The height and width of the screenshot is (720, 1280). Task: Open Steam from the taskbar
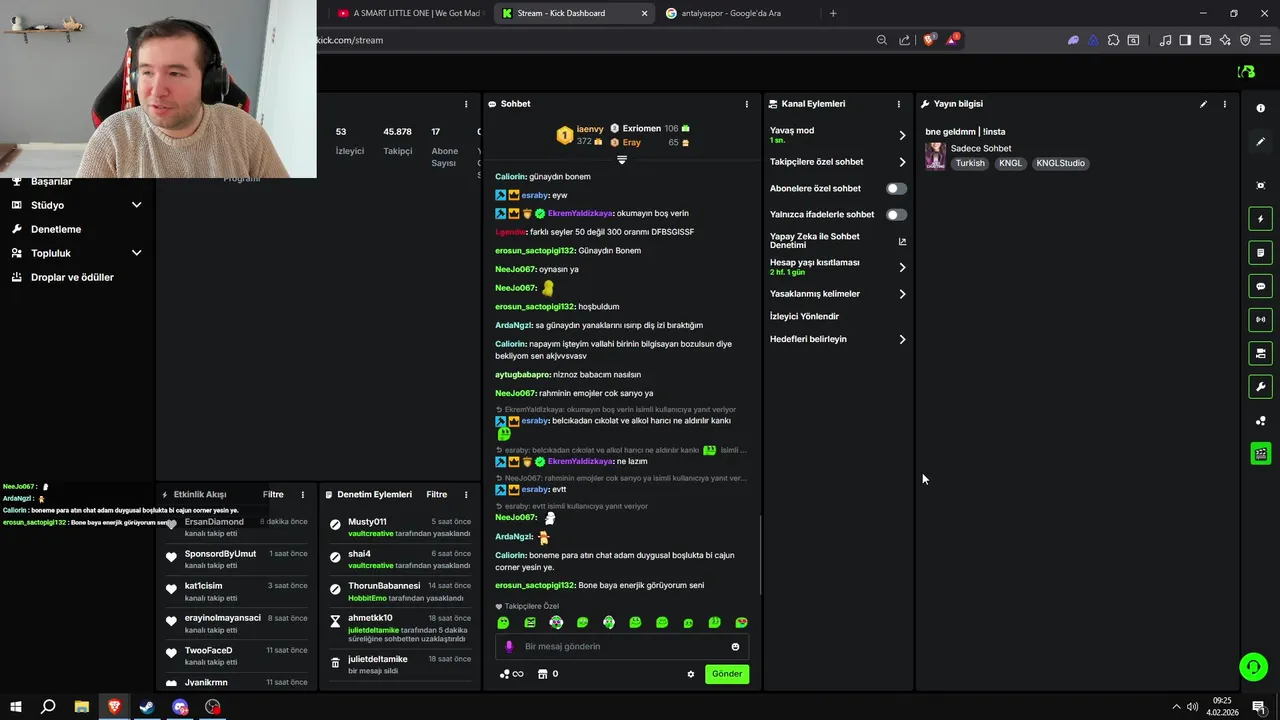point(147,707)
